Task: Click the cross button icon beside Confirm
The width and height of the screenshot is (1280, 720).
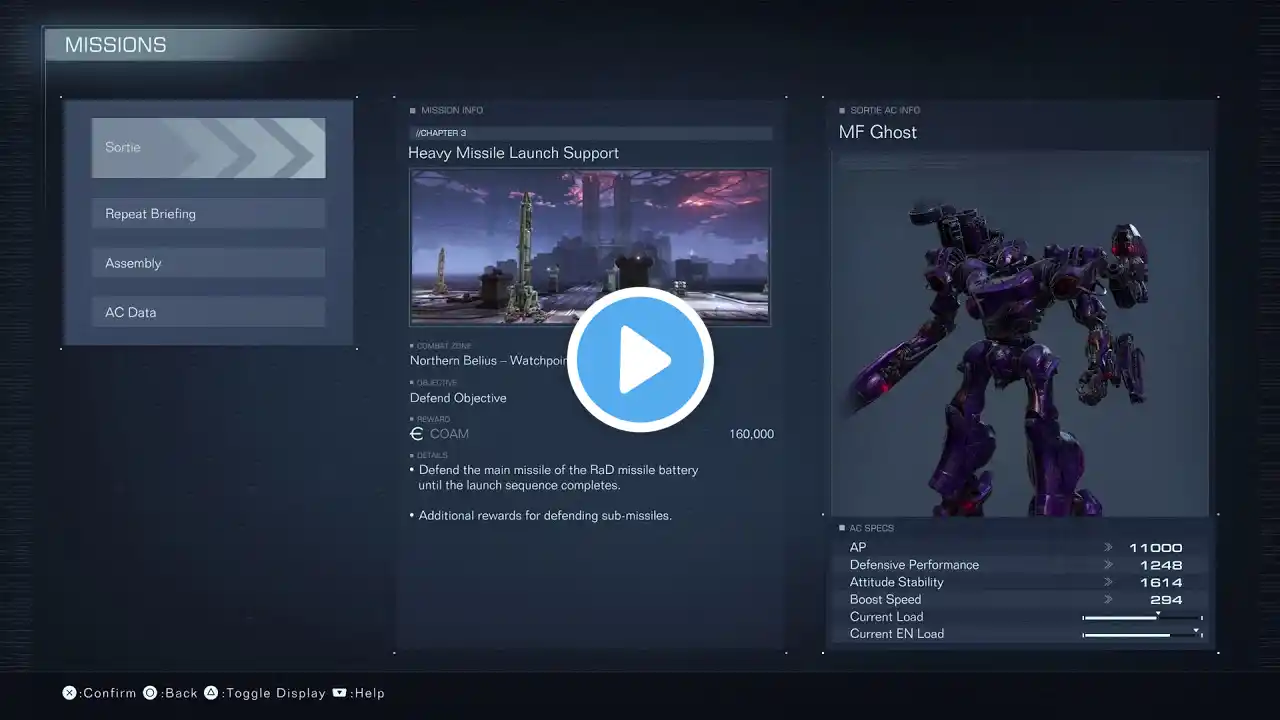Action: (70, 693)
